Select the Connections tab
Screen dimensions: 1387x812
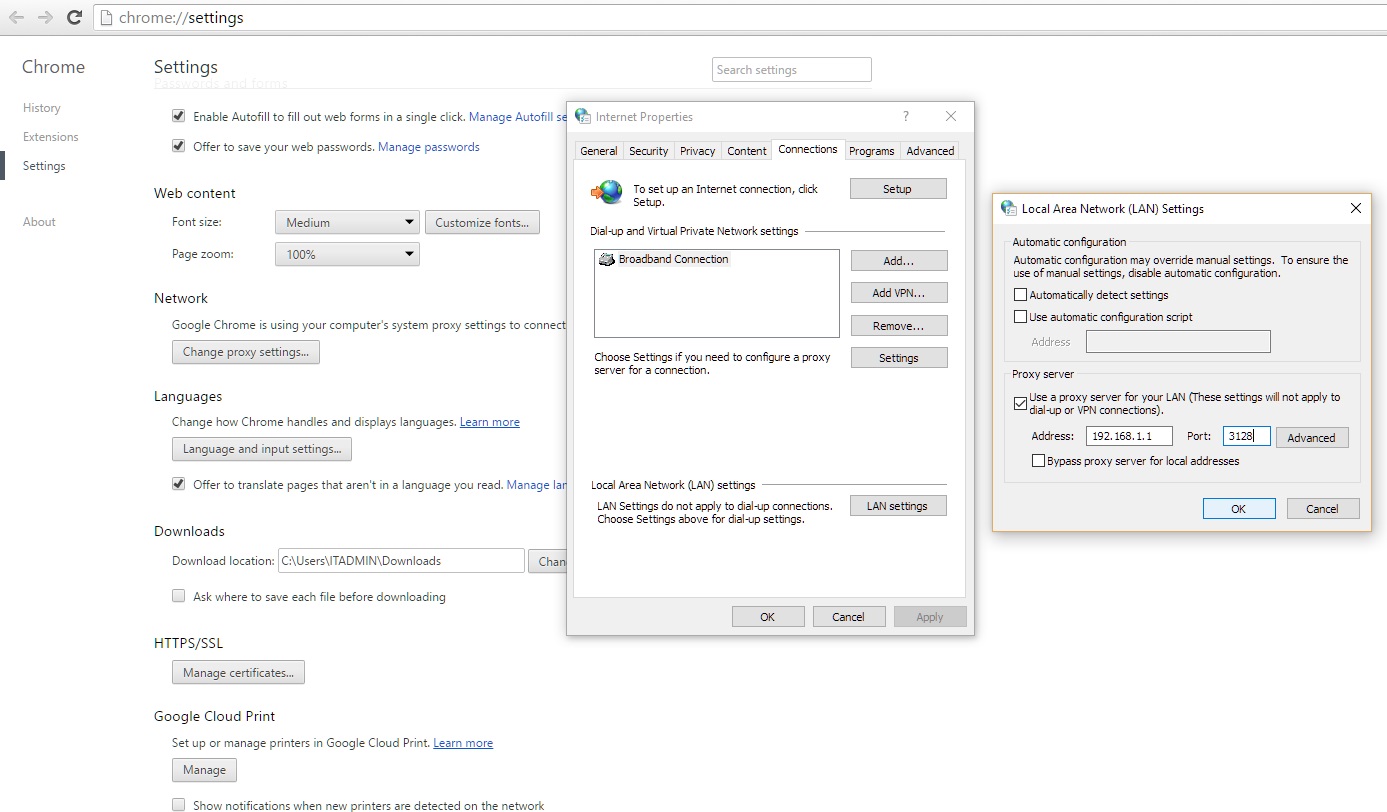click(808, 149)
